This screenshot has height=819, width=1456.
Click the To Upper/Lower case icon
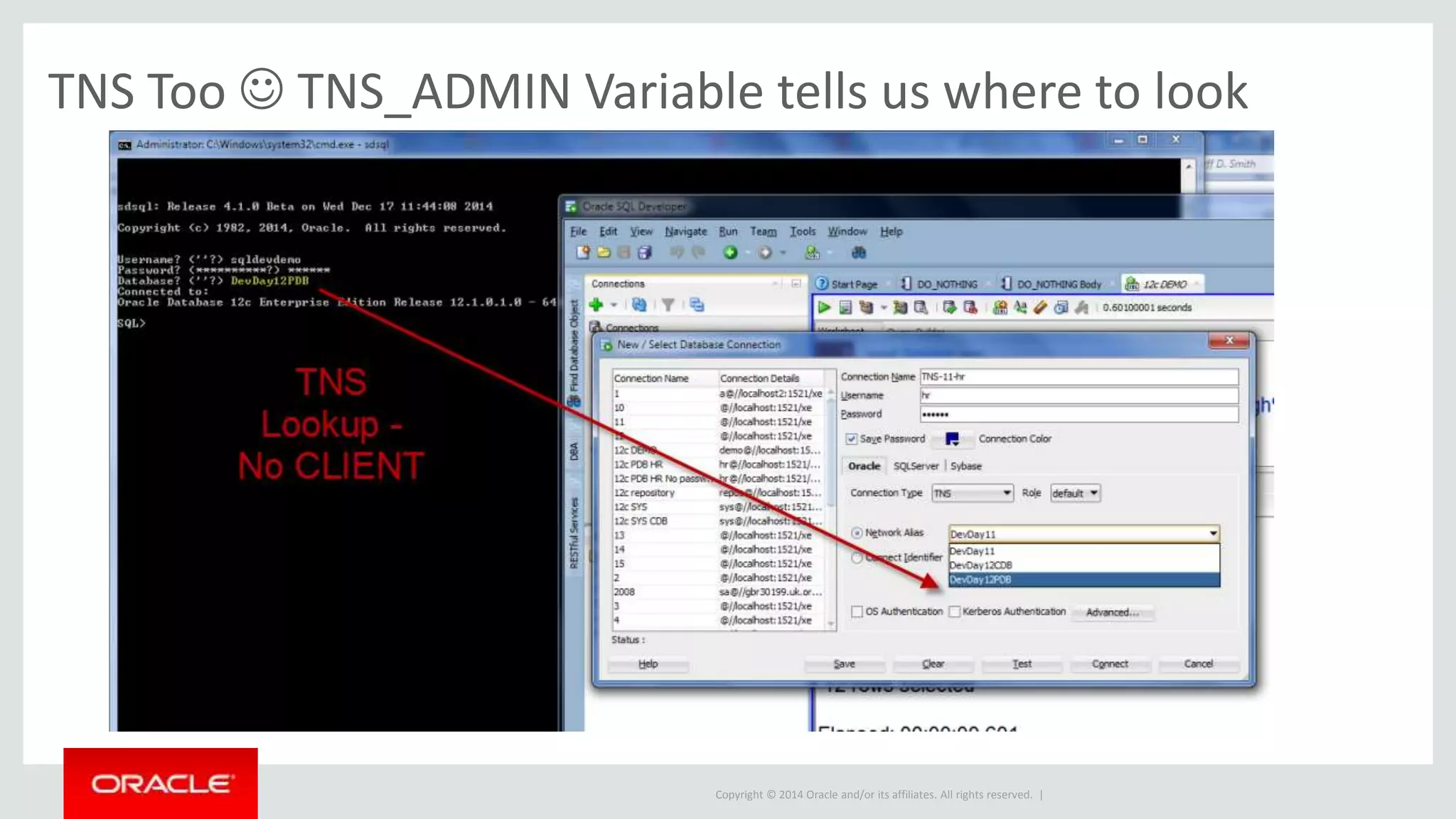tap(1021, 307)
